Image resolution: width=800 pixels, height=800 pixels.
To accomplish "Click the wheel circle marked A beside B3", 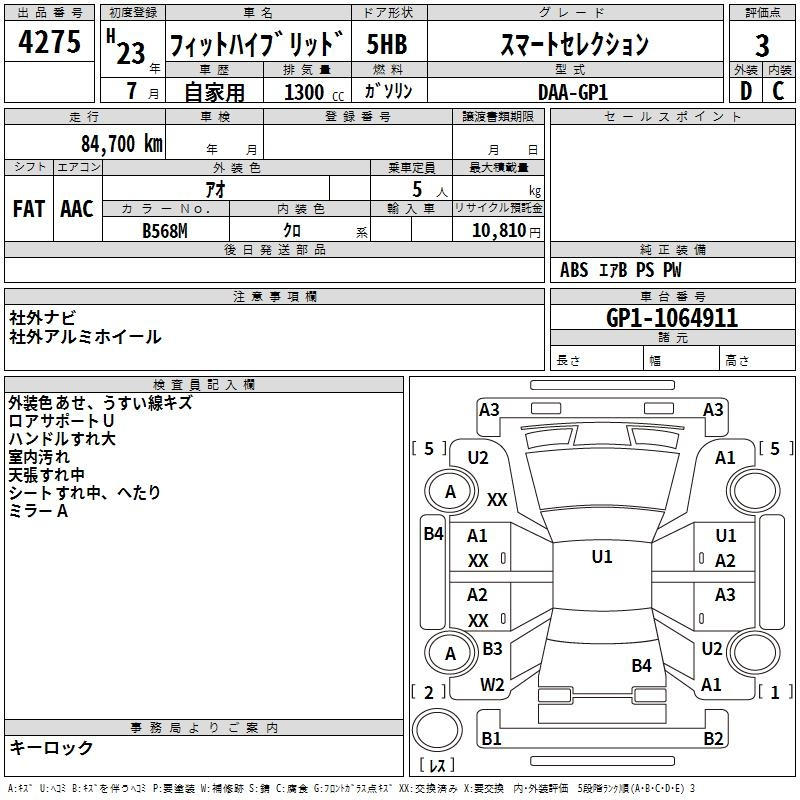I will 450,653.
